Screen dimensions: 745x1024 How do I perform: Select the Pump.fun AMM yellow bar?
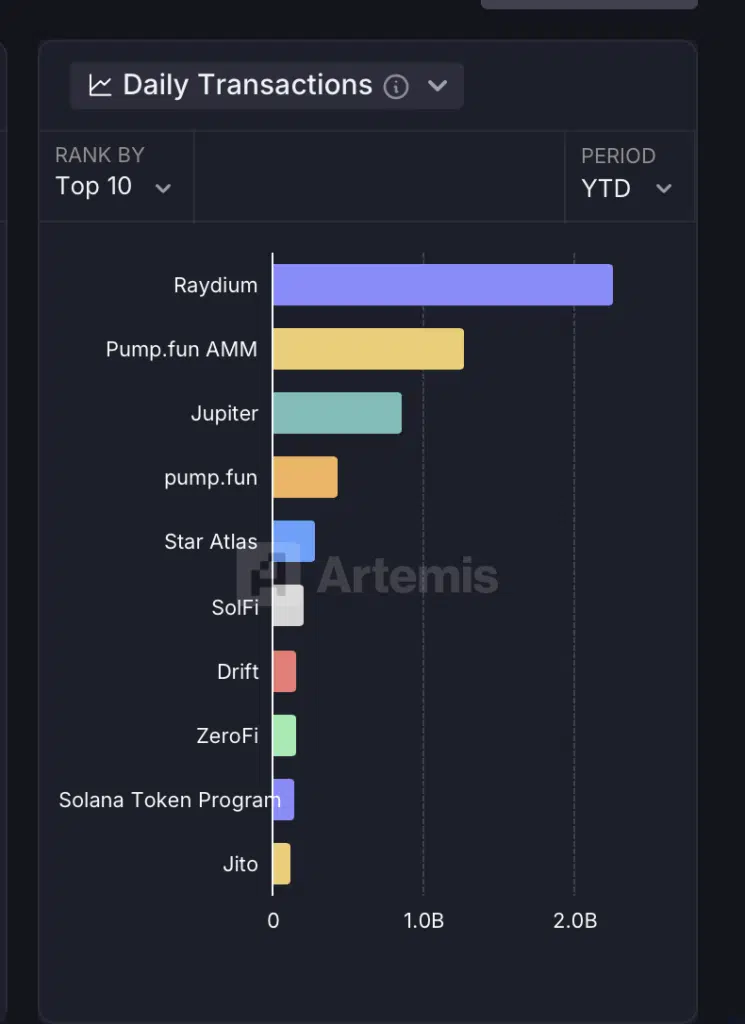[x=365, y=349]
